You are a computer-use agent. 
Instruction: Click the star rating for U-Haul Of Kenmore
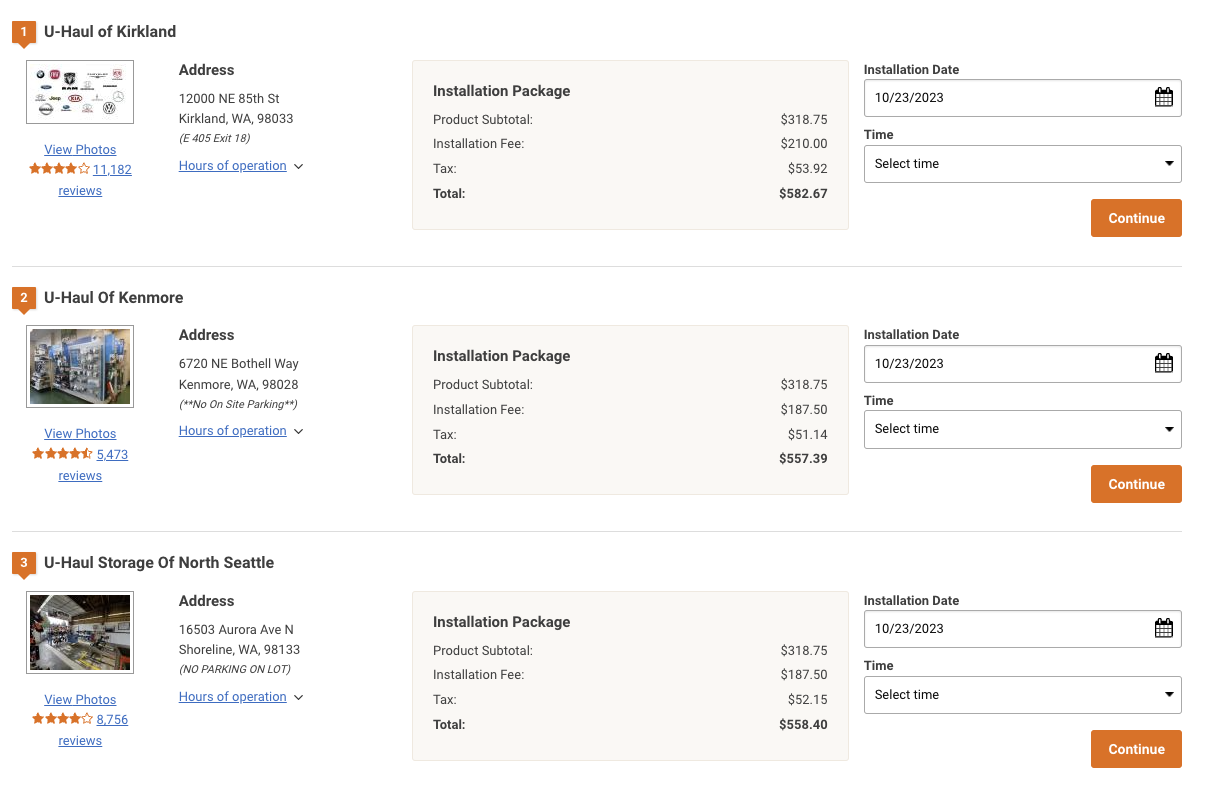(62, 454)
